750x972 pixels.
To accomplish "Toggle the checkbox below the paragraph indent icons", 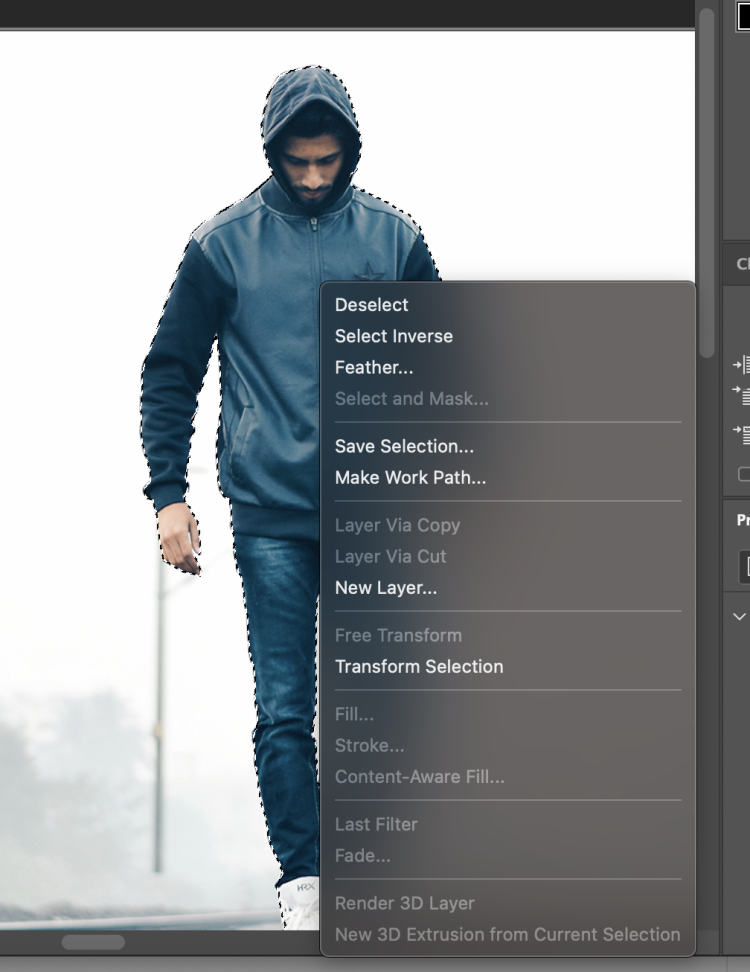I will click(744, 474).
